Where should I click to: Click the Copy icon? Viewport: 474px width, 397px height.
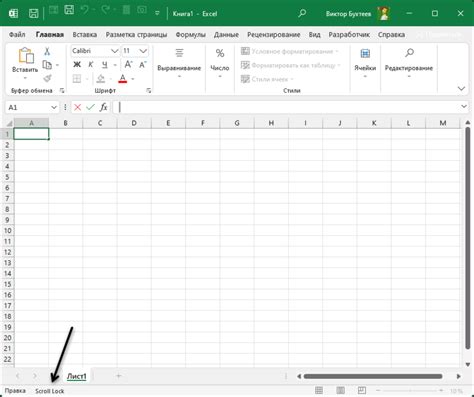tap(47, 65)
